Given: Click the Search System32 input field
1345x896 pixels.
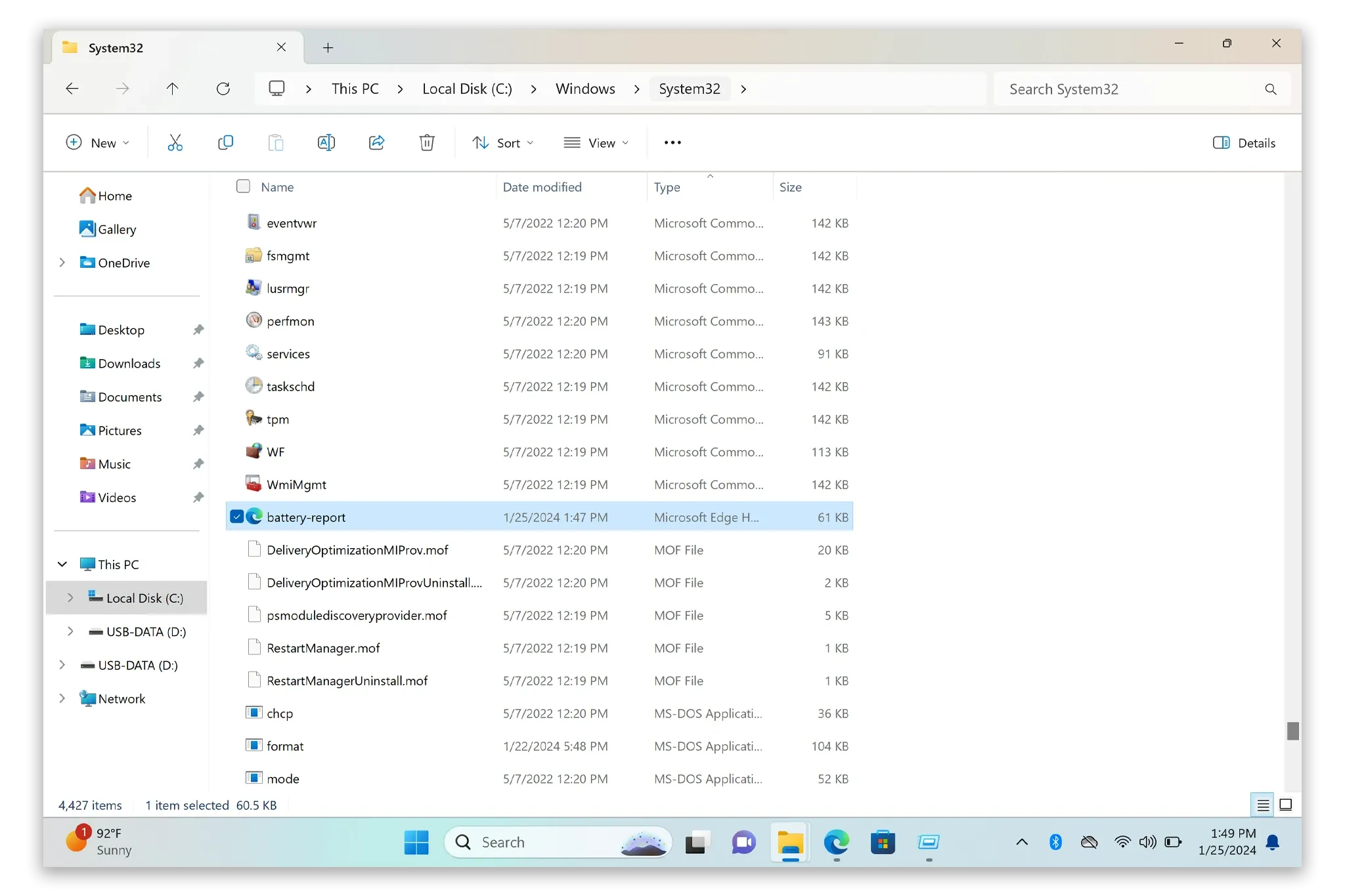Looking at the screenshot, I should pyautogui.click(x=1130, y=89).
